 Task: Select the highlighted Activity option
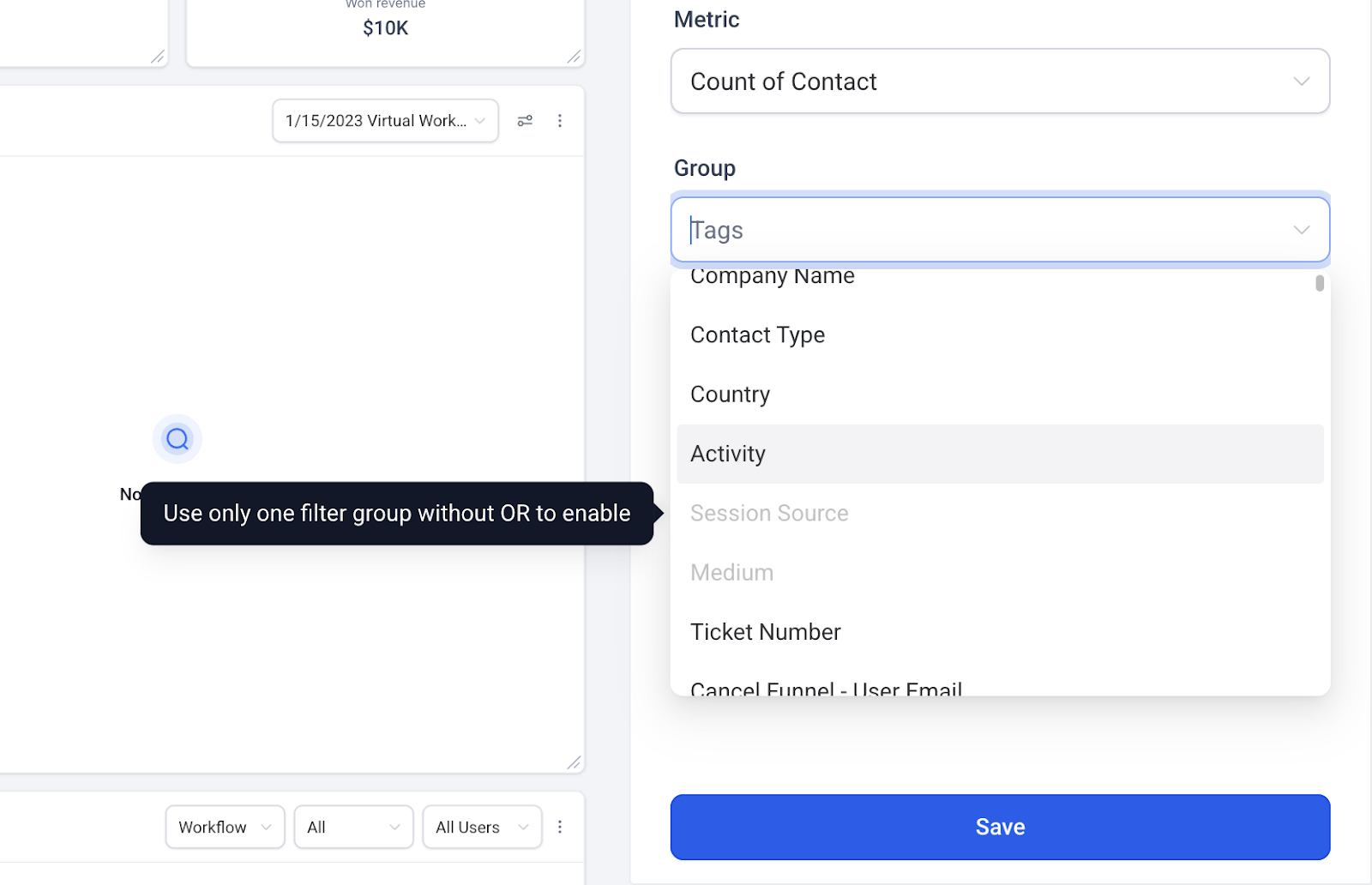pyautogui.click(x=1000, y=454)
